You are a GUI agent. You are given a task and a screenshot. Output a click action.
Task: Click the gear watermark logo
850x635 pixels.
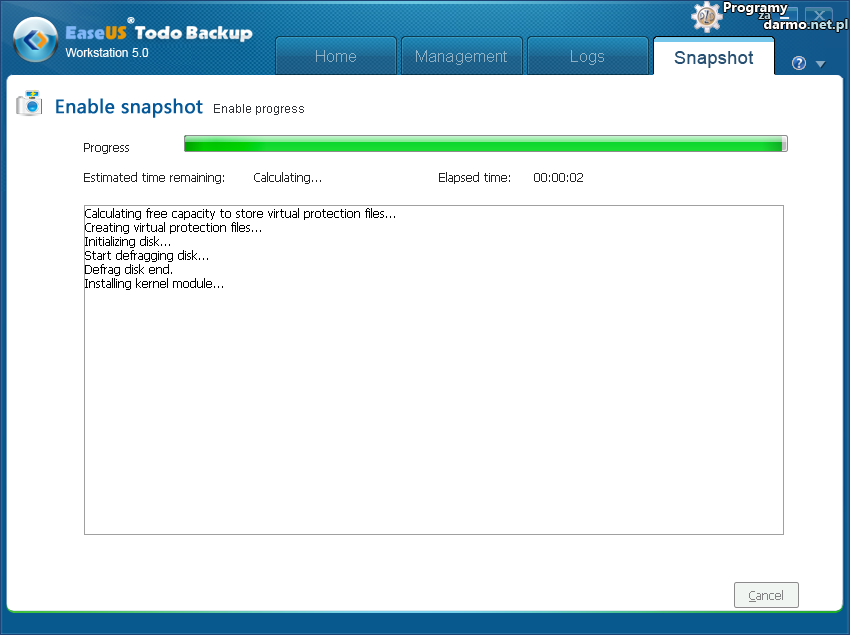[706, 16]
